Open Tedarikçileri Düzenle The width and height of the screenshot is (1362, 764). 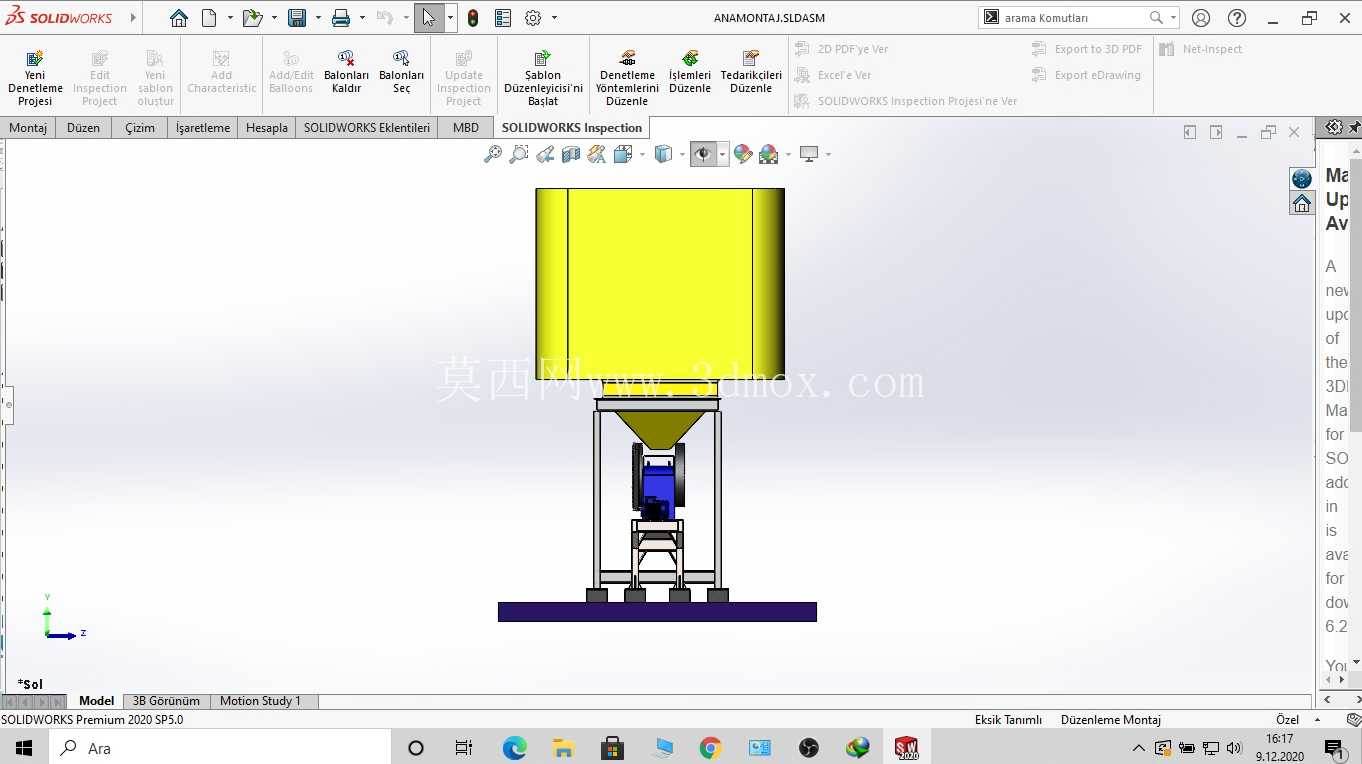751,72
